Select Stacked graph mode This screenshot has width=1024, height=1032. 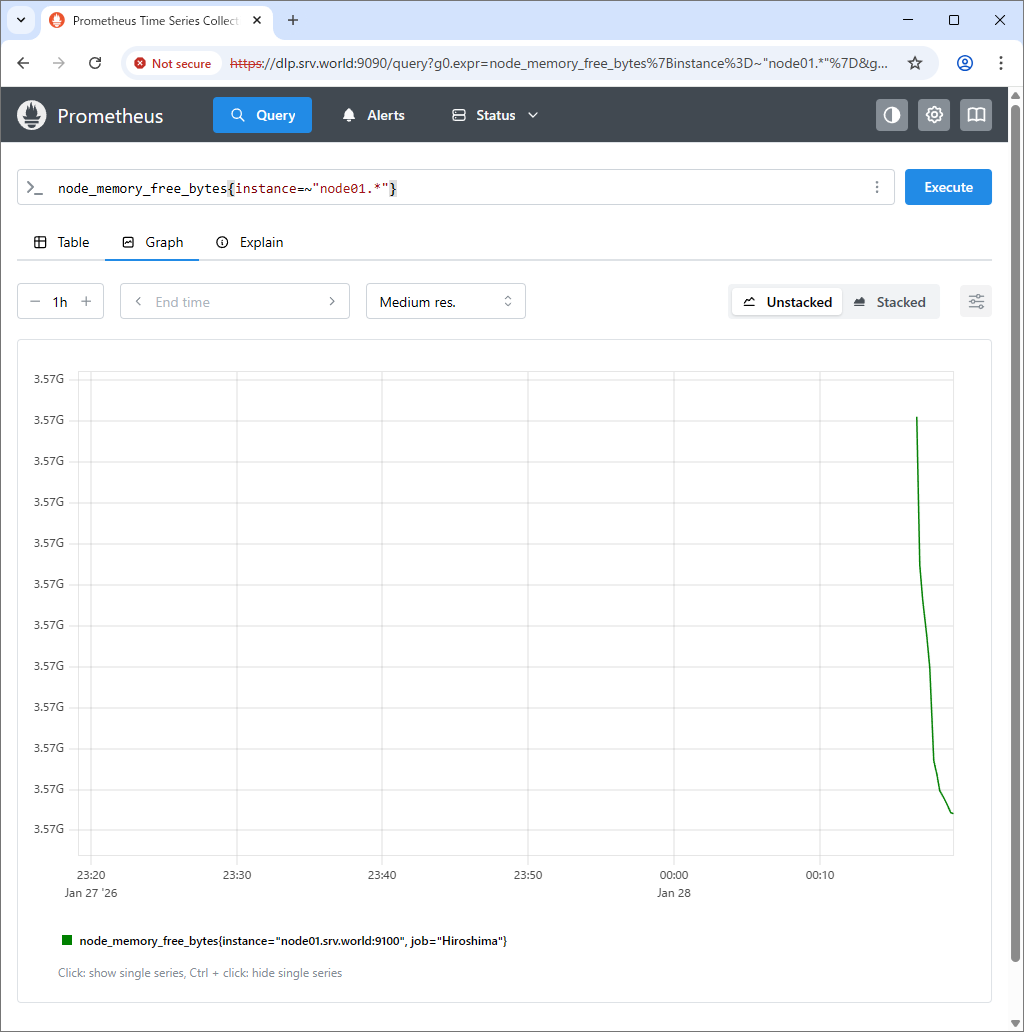[x=890, y=302]
